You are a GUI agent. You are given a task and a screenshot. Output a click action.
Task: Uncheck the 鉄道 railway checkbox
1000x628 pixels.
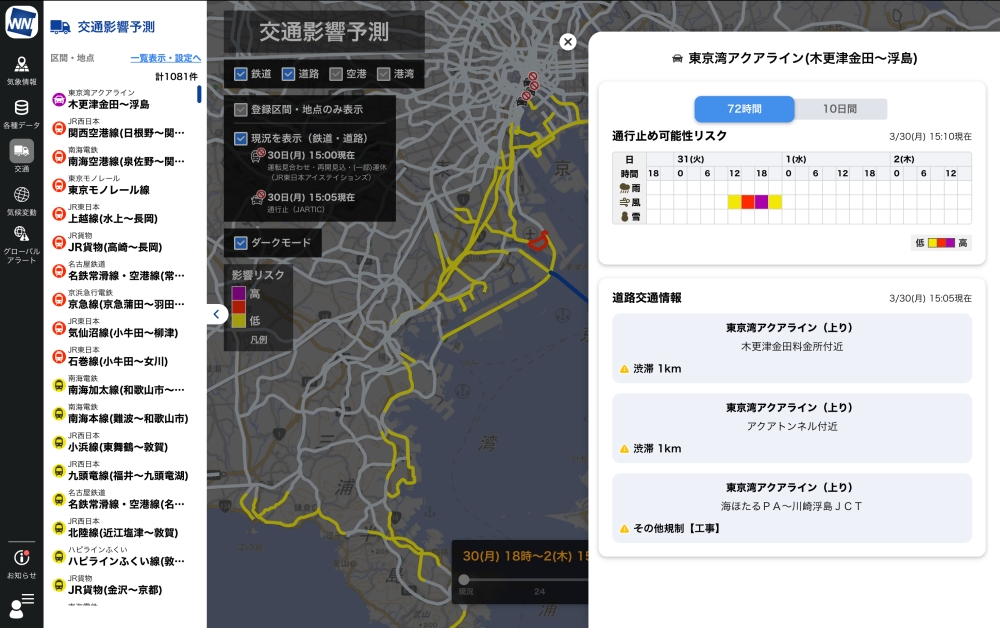pos(241,74)
